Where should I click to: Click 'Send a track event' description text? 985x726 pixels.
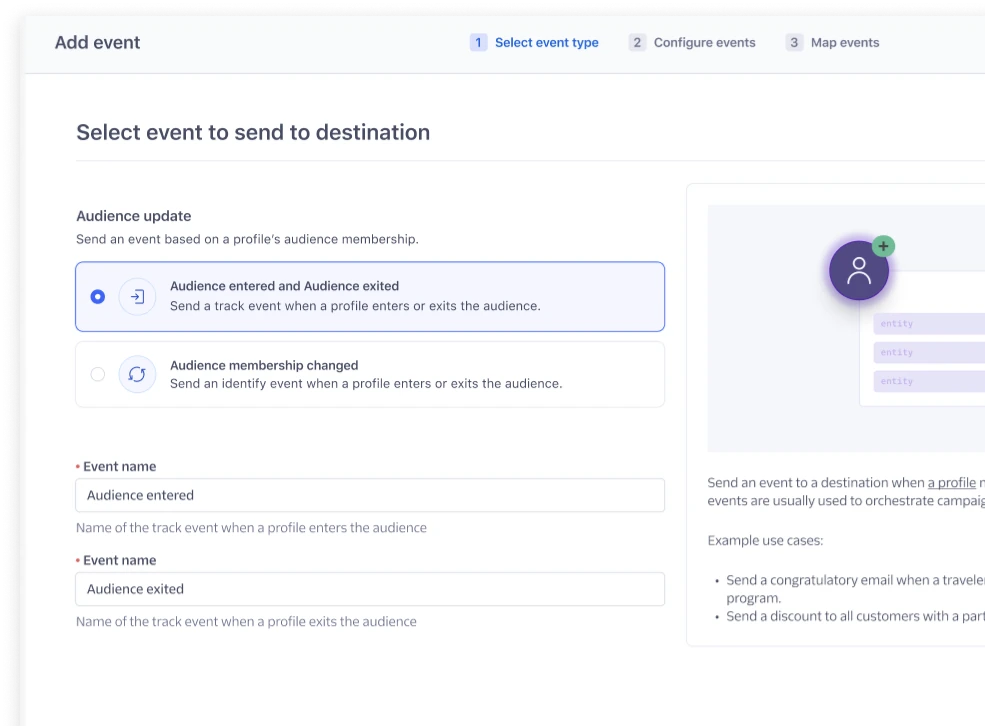pyautogui.click(x=355, y=306)
